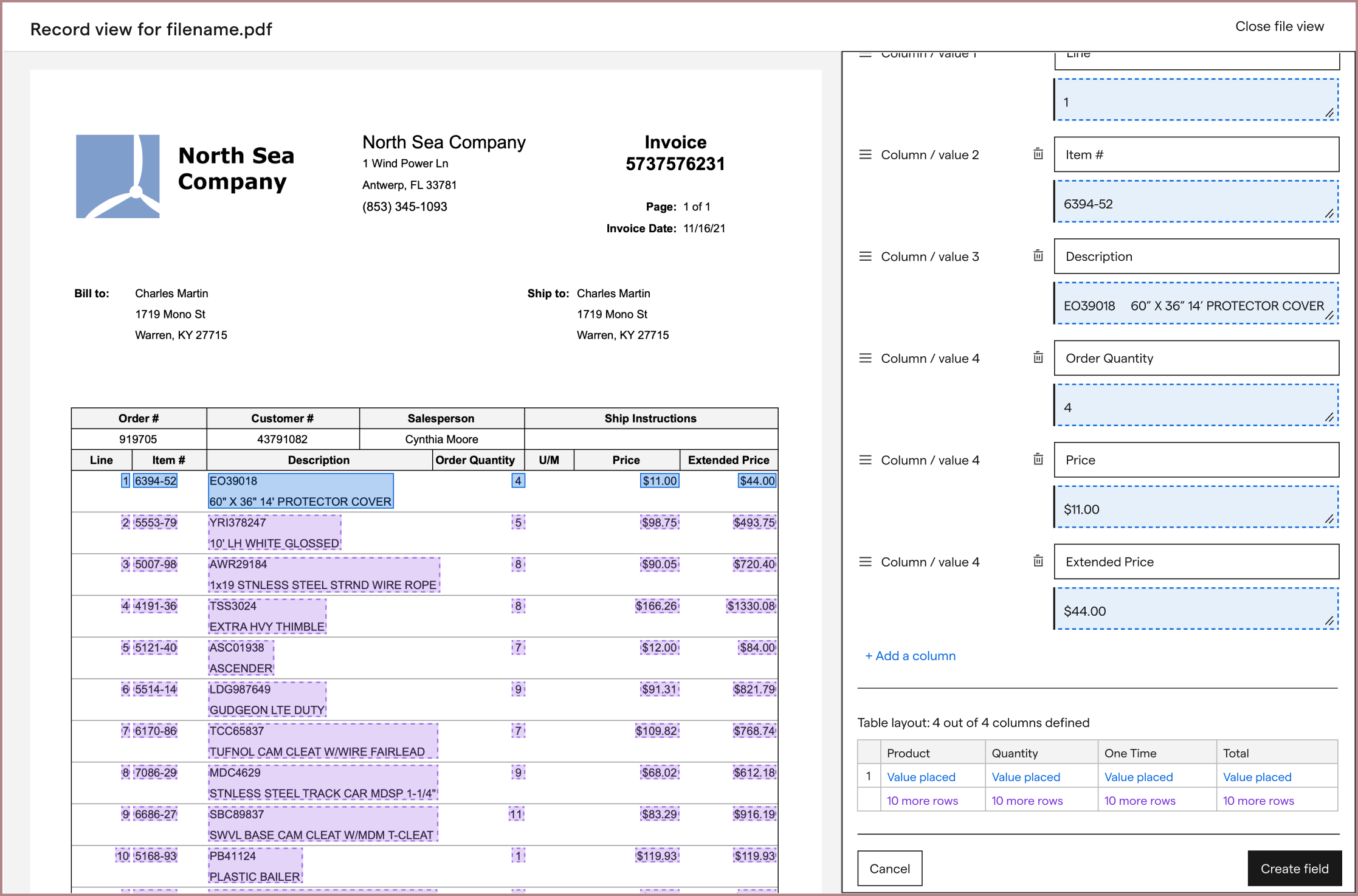Delete the Extended Price column using trash icon
1358x896 pixels.
(1037, 562)
